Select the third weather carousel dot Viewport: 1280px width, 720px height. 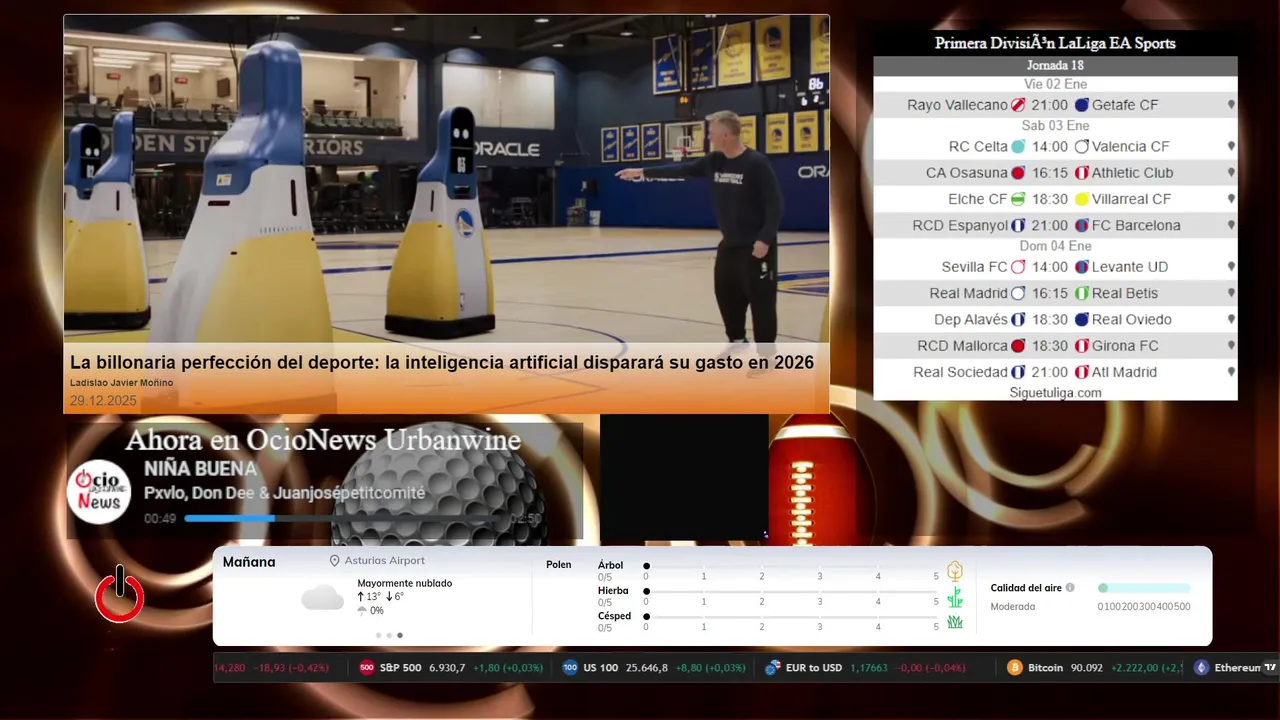pyautogui.click(x=400, y=635)
